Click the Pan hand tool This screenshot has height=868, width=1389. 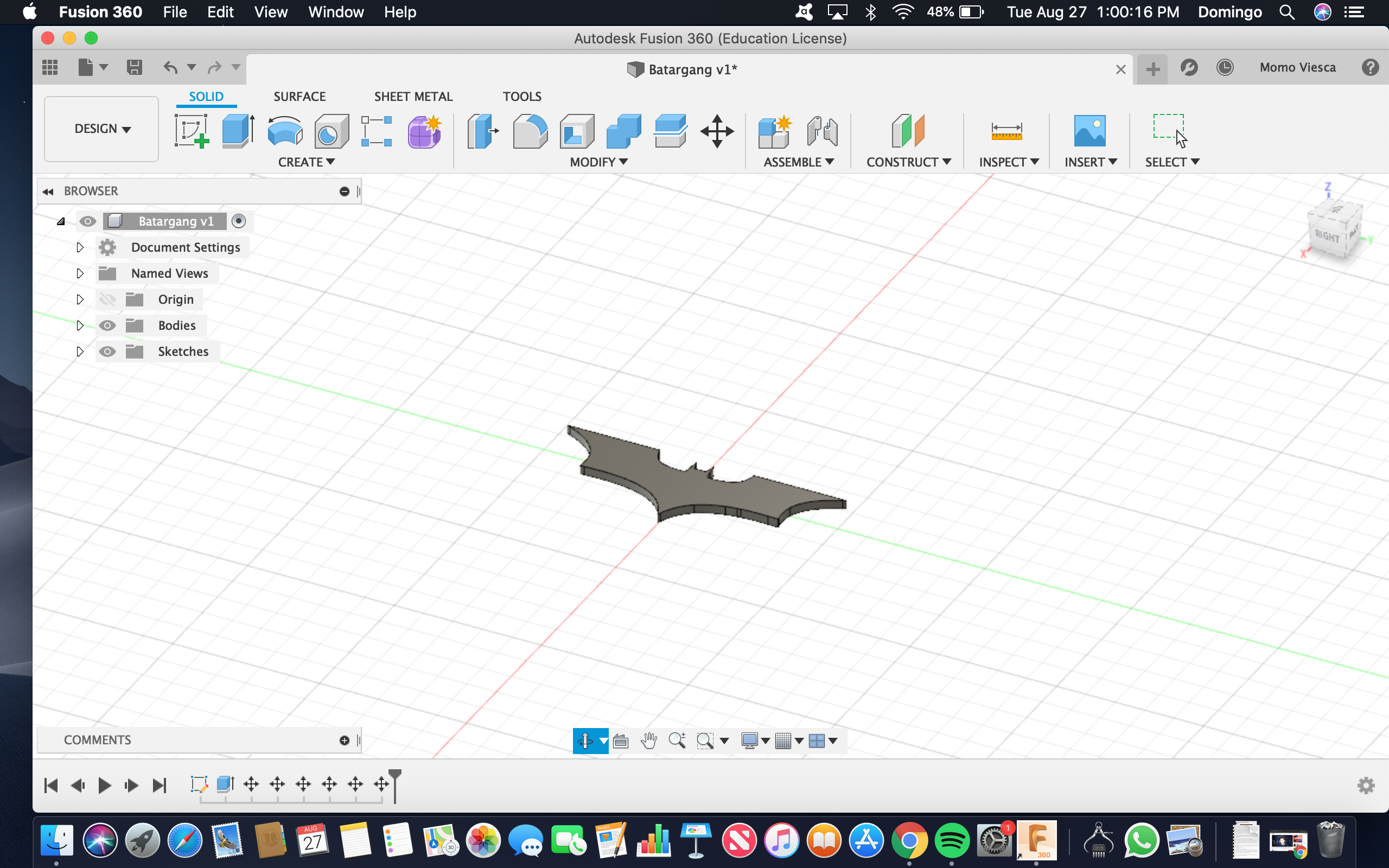pos(648,741)
